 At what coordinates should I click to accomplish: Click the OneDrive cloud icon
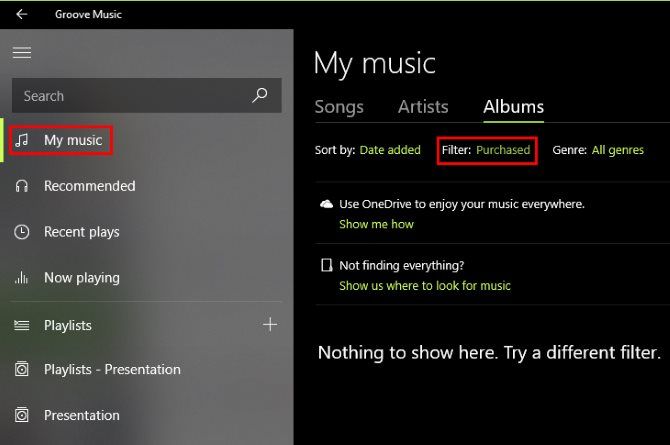coord(326,204)
